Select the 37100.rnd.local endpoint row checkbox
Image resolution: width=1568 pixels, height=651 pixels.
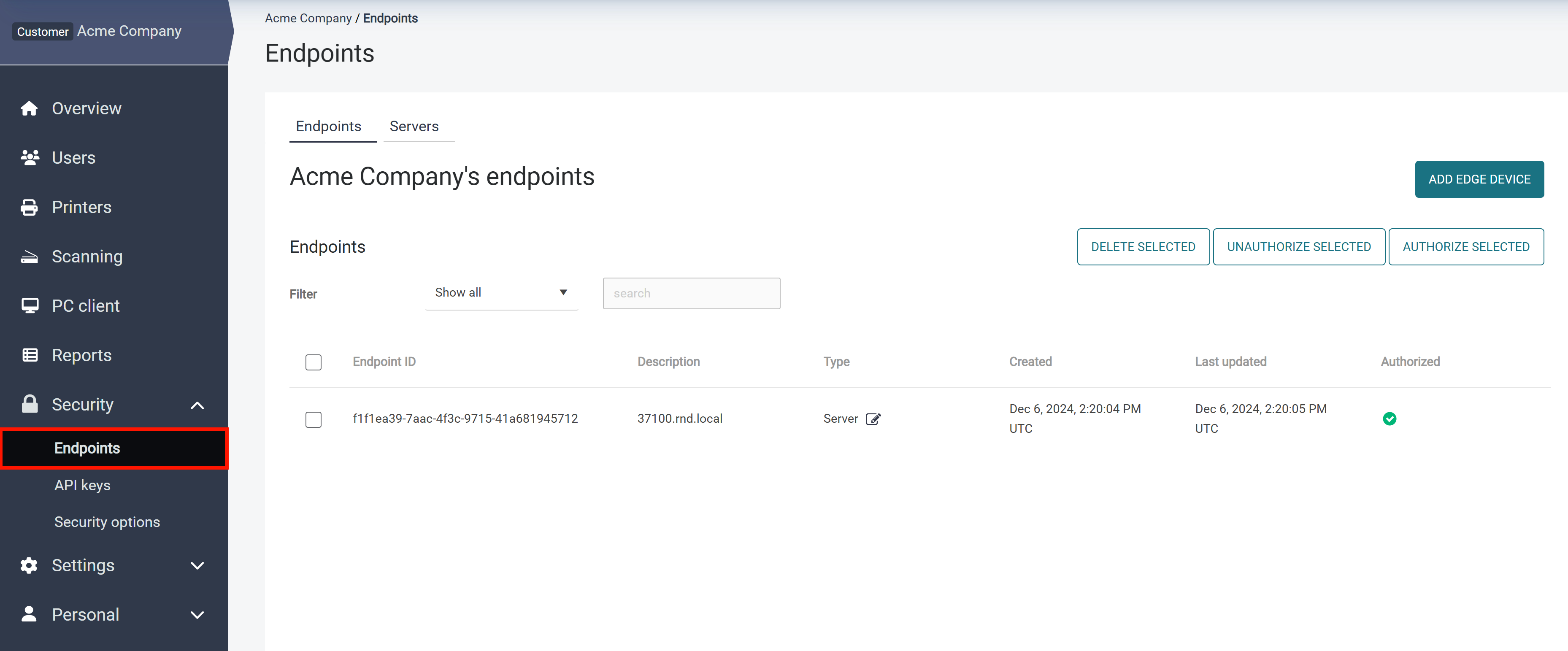(x=314, y=419)
